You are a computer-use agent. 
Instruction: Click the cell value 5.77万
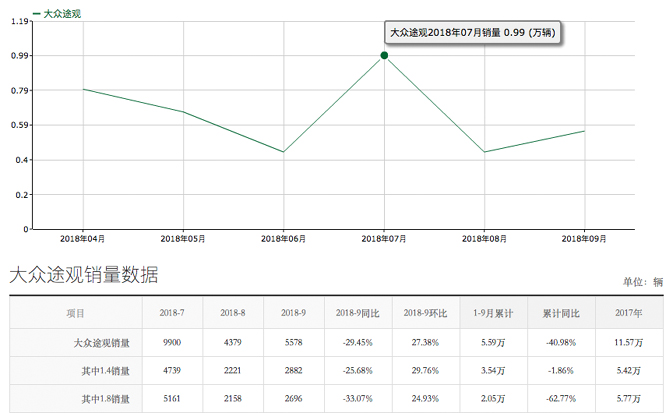coord(629,399)
